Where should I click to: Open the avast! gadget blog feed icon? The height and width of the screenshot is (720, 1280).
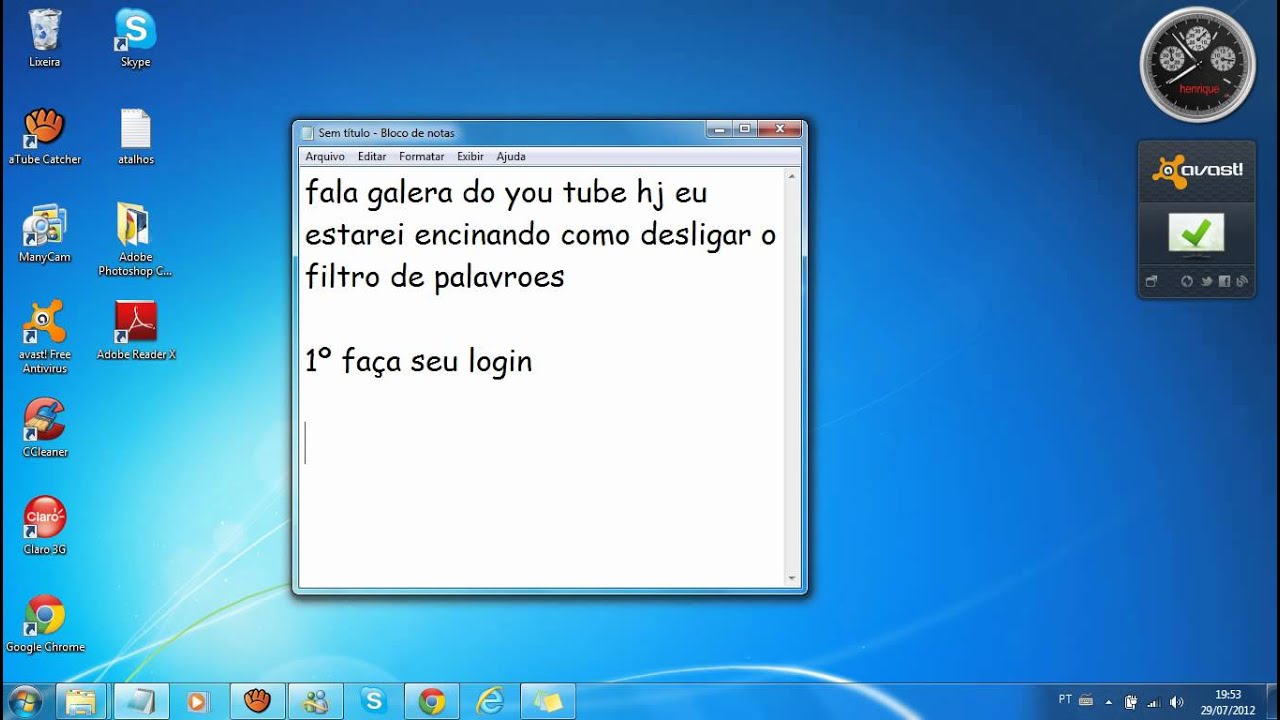[x=1242, y=282]
